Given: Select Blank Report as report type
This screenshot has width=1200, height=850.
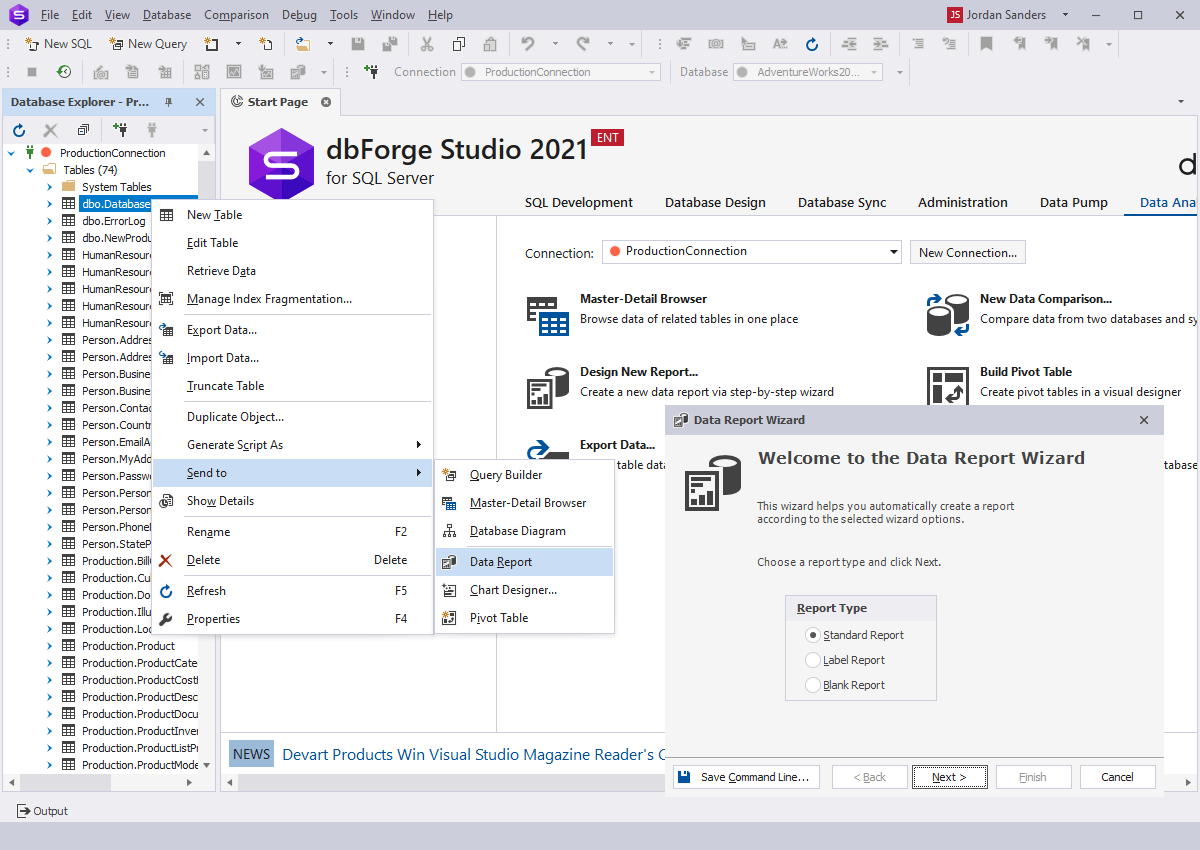Looking at the screenshot, I should (815, 684).
